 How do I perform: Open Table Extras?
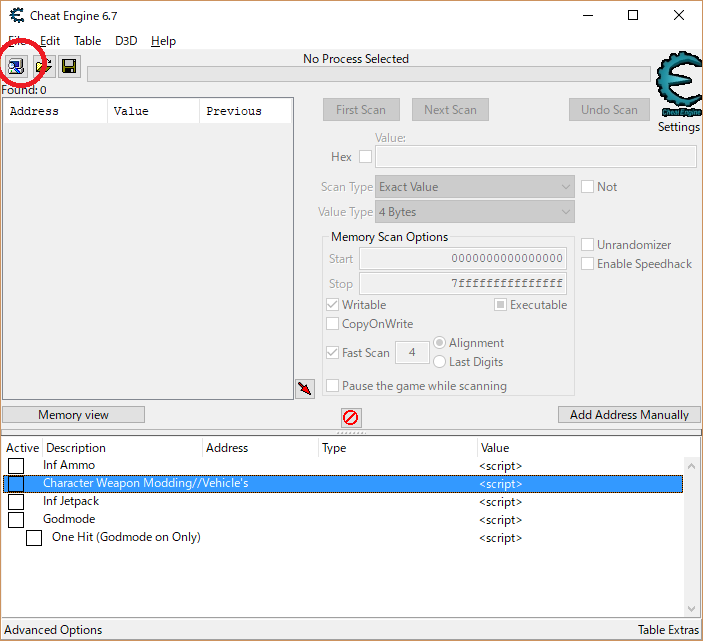pos(668,630)
